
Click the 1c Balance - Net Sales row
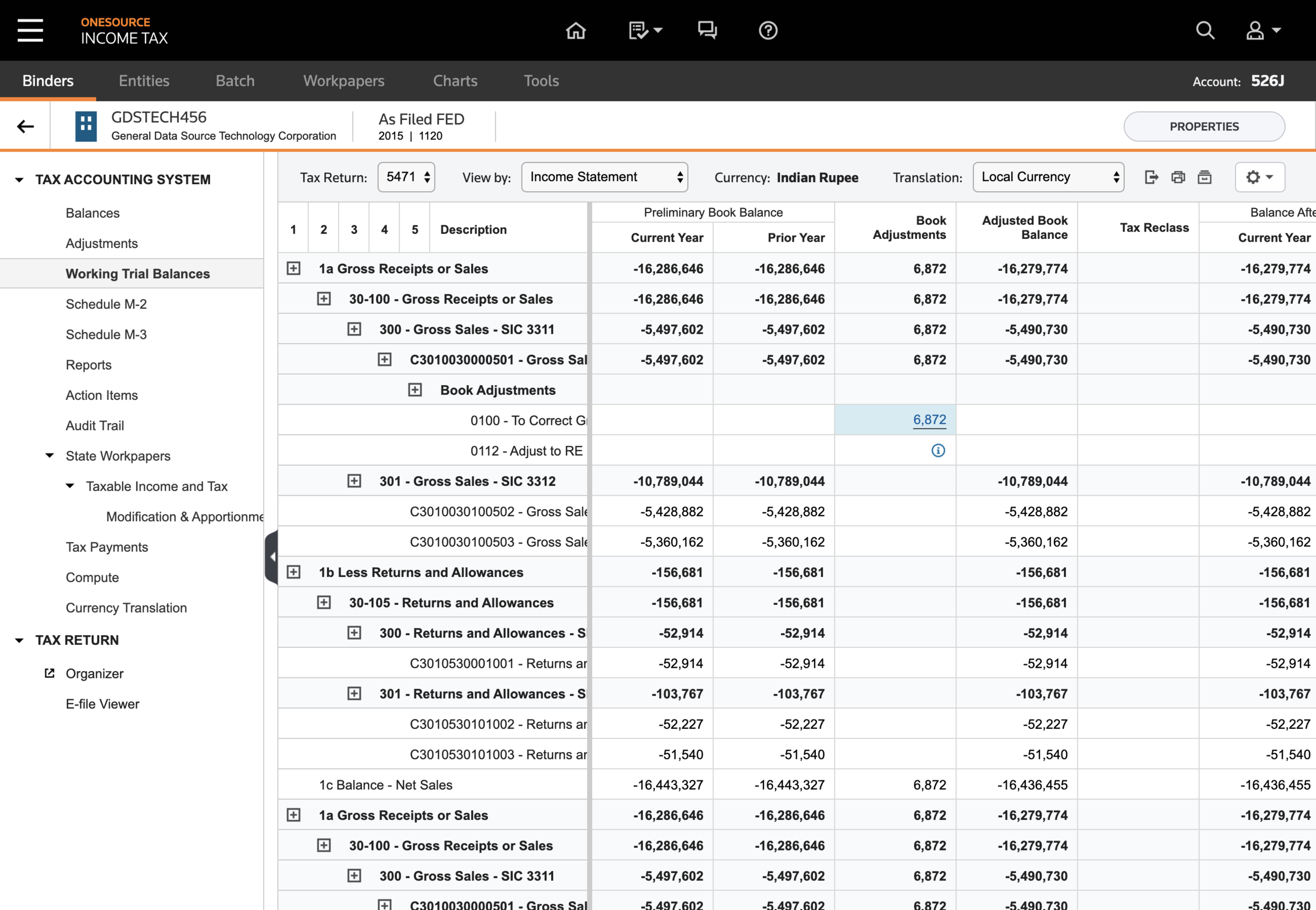796,785
